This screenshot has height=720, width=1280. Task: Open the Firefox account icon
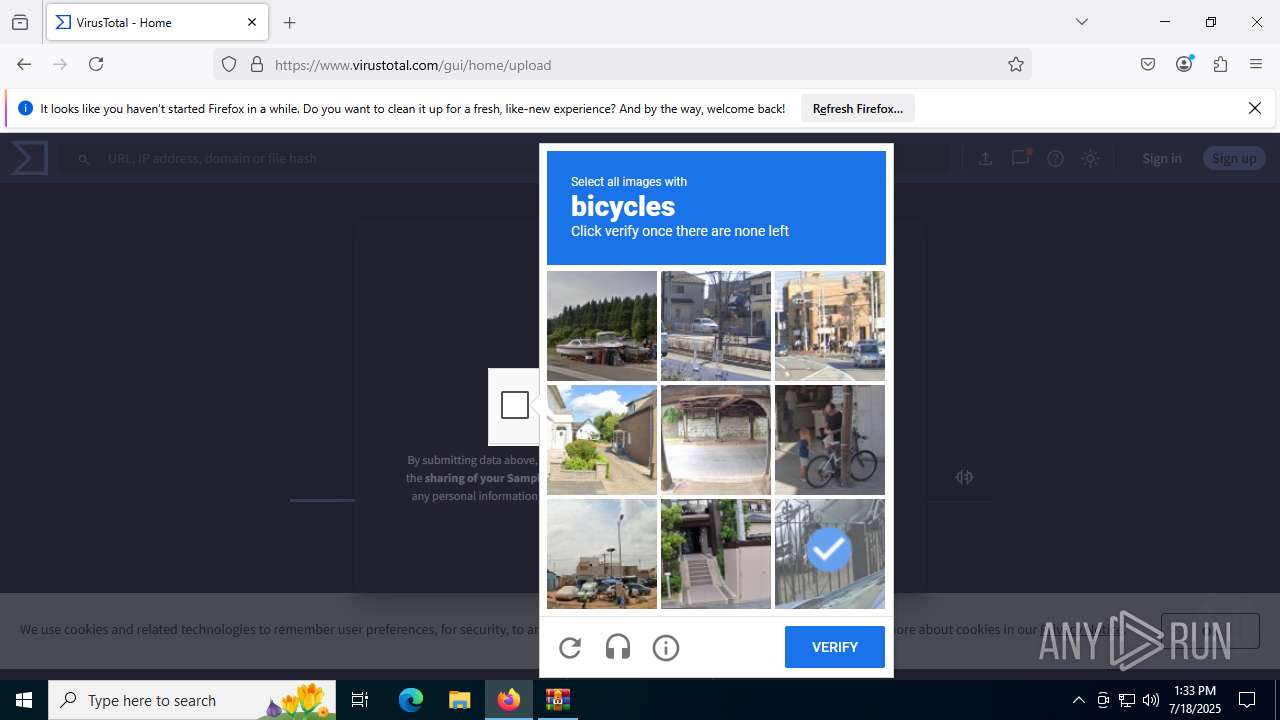pos(1184,64)
